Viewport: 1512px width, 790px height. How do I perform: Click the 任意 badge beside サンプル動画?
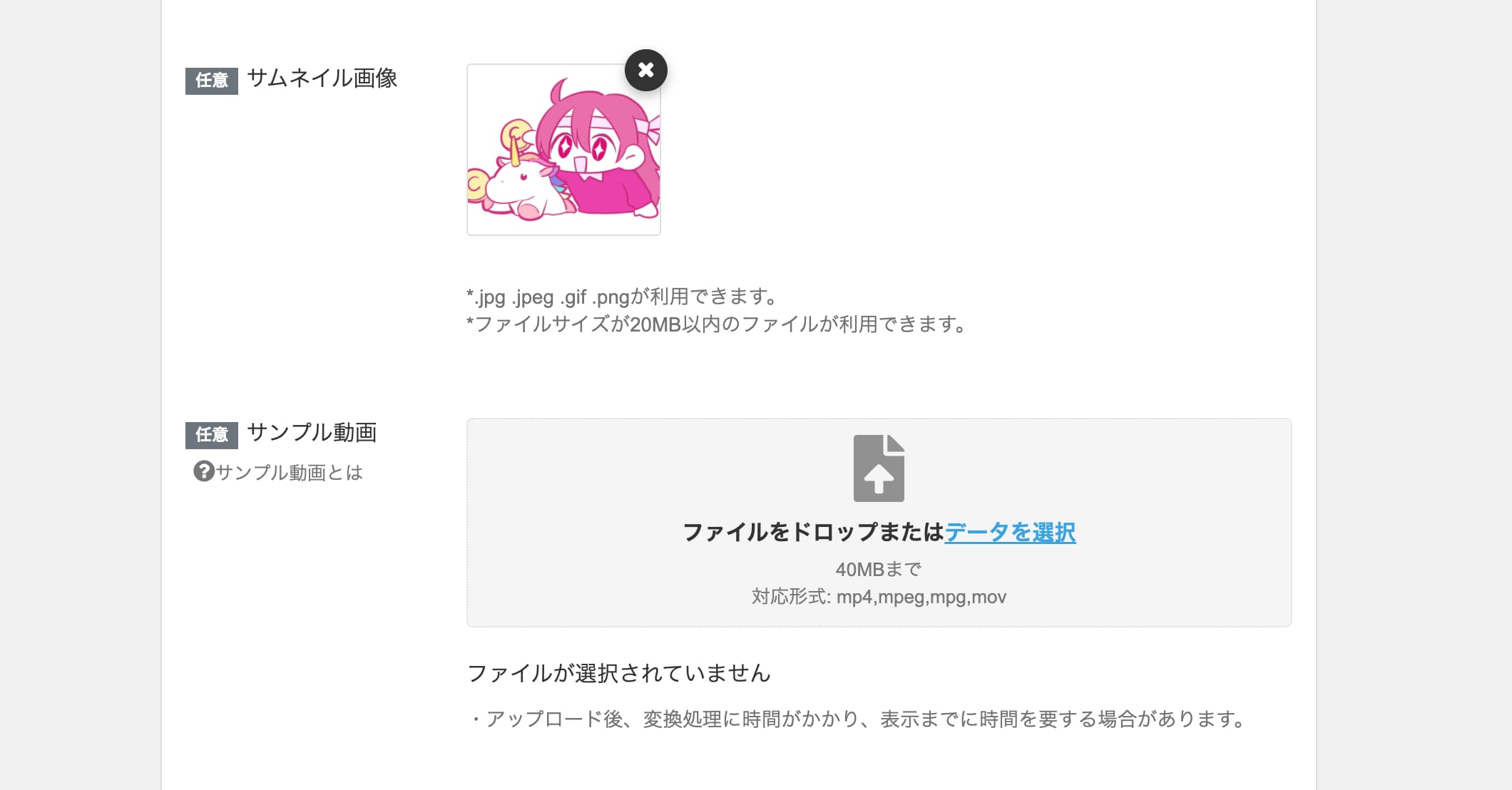(212, 434)
